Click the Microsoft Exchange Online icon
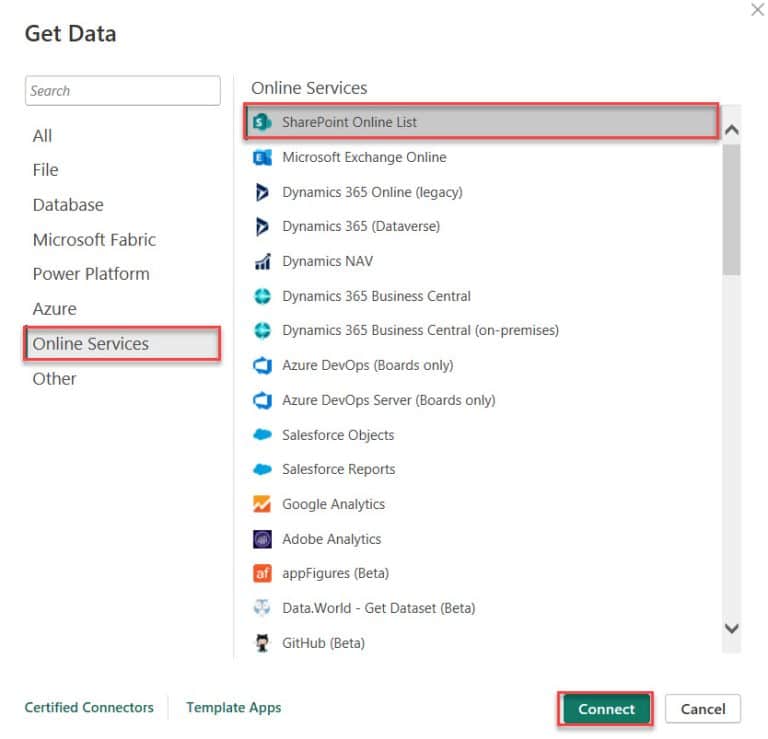This screenshot has height=739, width=768. [x=262, y=157]
